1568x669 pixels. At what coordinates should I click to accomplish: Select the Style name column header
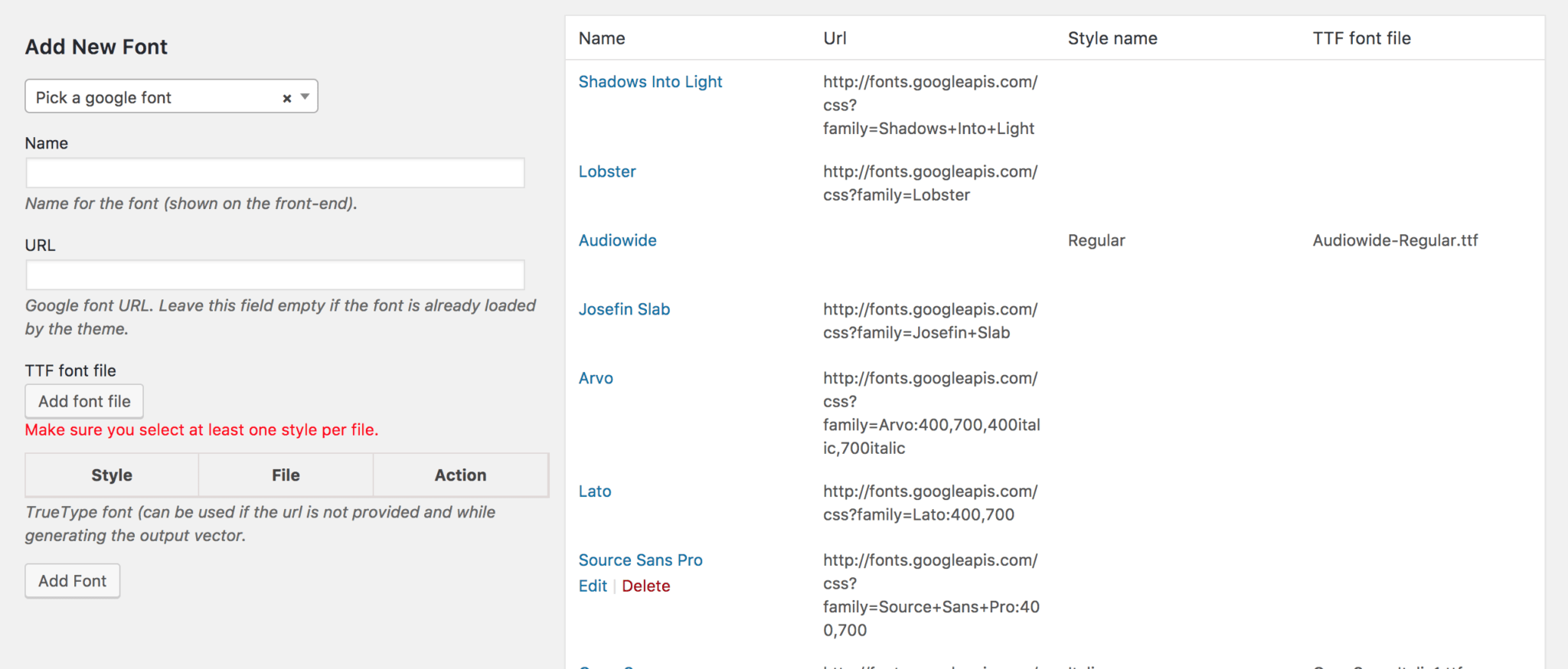pyautogui.click(x=1112, y=38)
